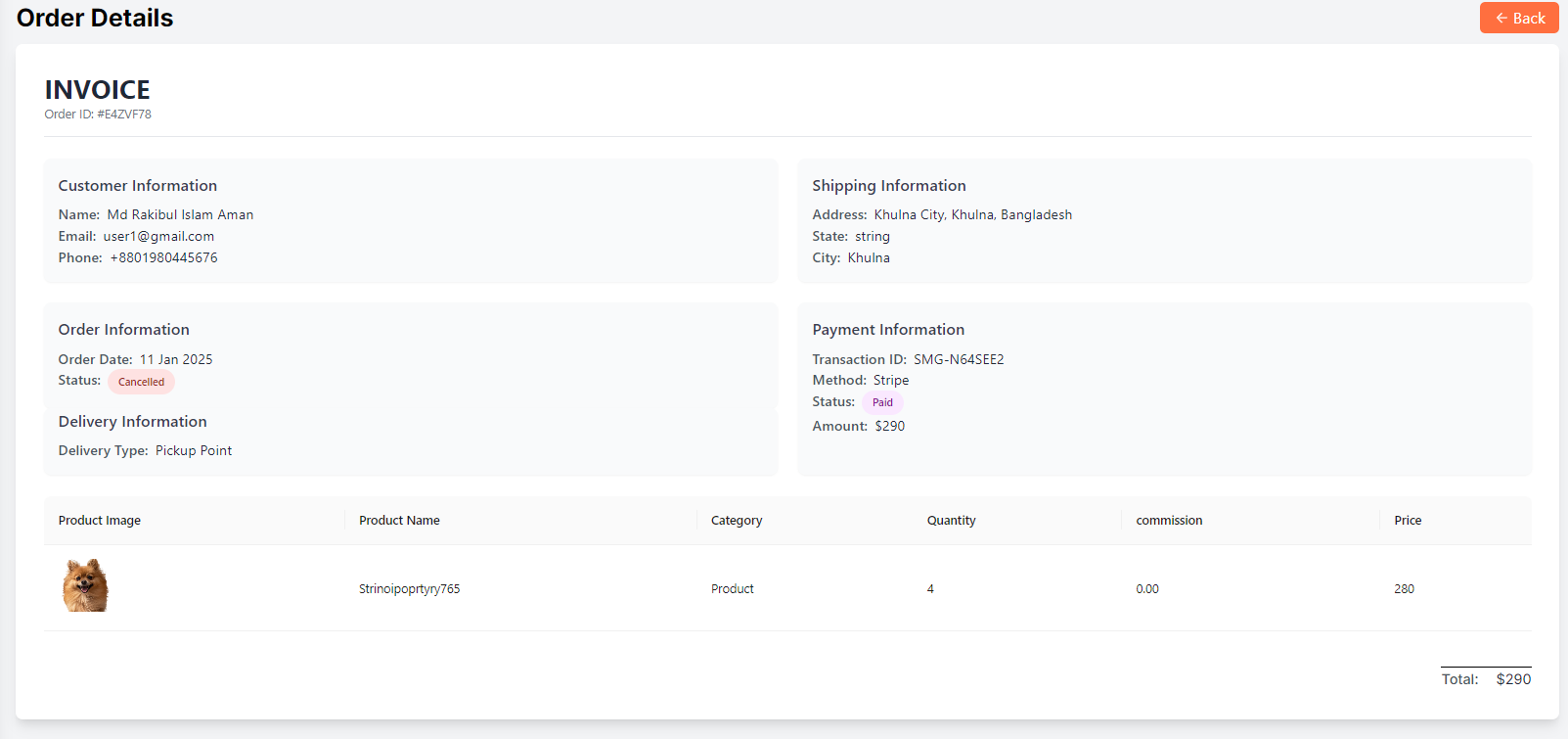Viewport: 1568px width, 739px height.
Task: Click the Pickup Point delivery type
Action: [194, 450]
